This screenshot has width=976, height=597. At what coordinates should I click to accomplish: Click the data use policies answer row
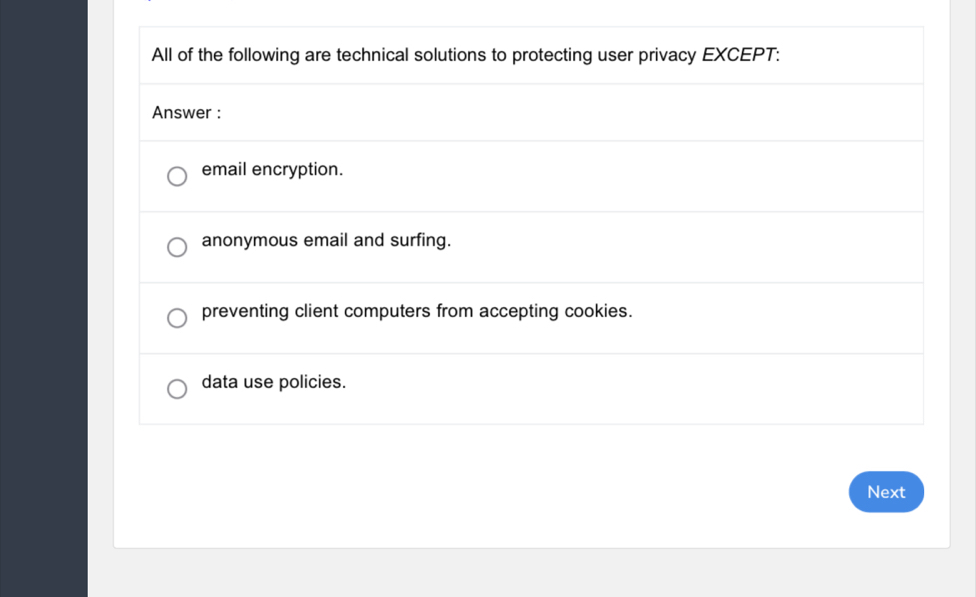(x=530, y=388)
